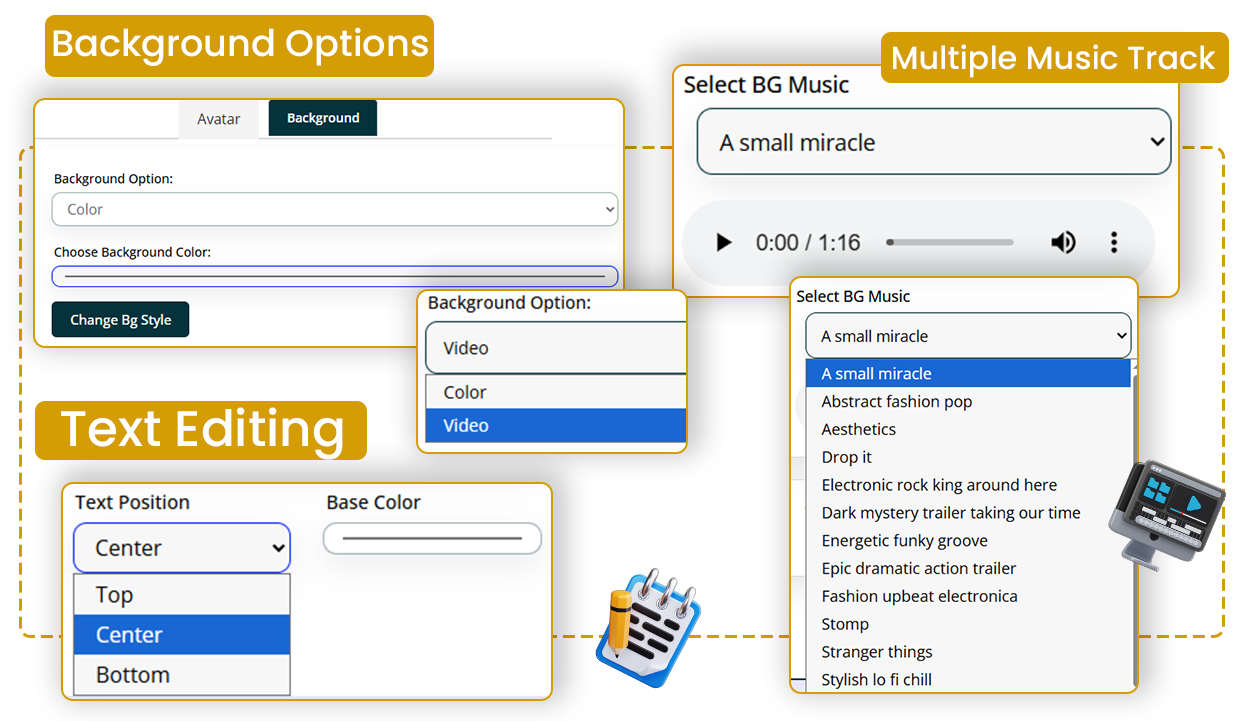Image resolution: width=1244 pixels, height=721 pixels.
Task: Mute the audio player volume
Action: (1063, 243)
